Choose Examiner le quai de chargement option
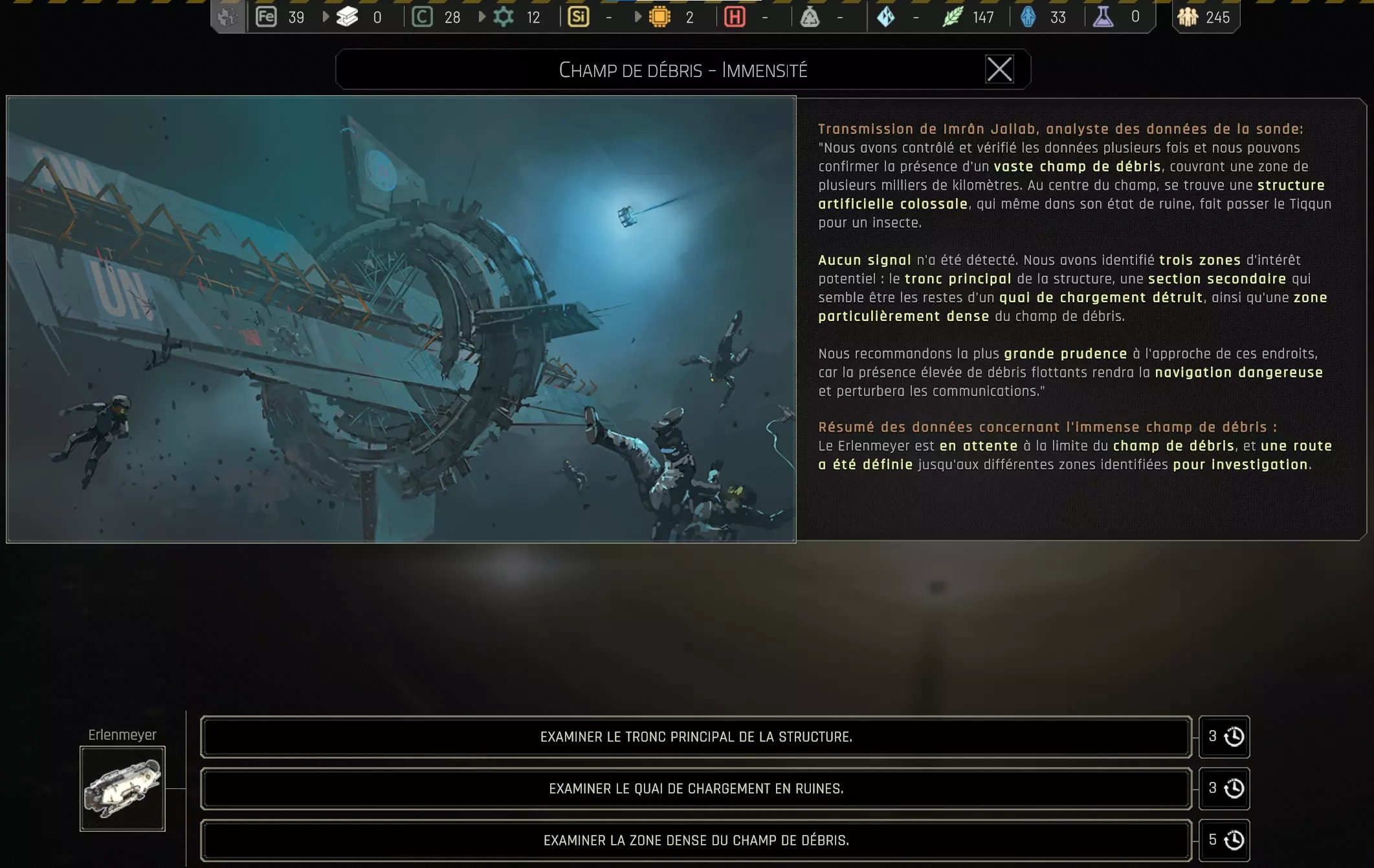 [x=696, y=788]
